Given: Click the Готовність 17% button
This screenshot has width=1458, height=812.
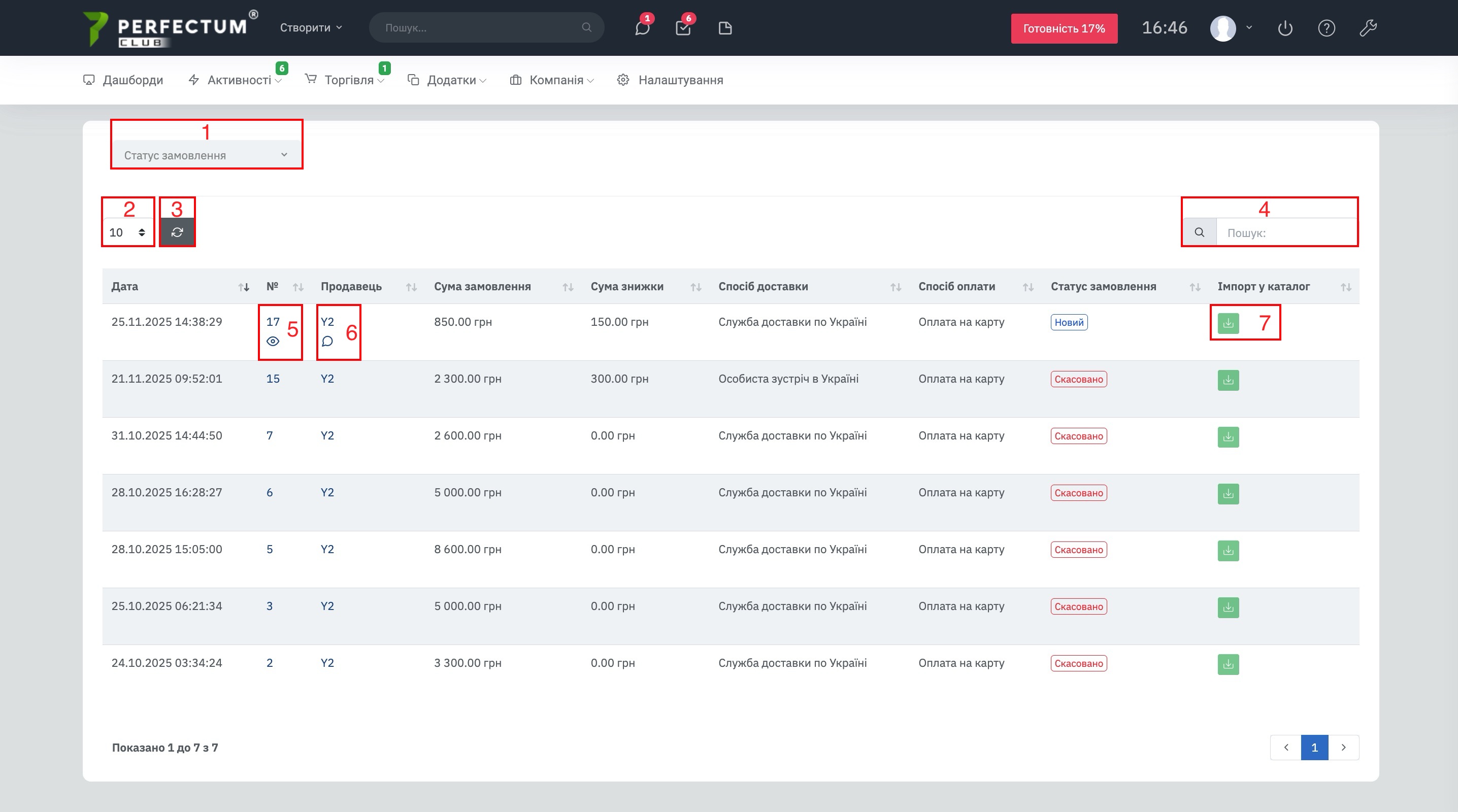Looking at the screenshot, I should coord(1064,28).
